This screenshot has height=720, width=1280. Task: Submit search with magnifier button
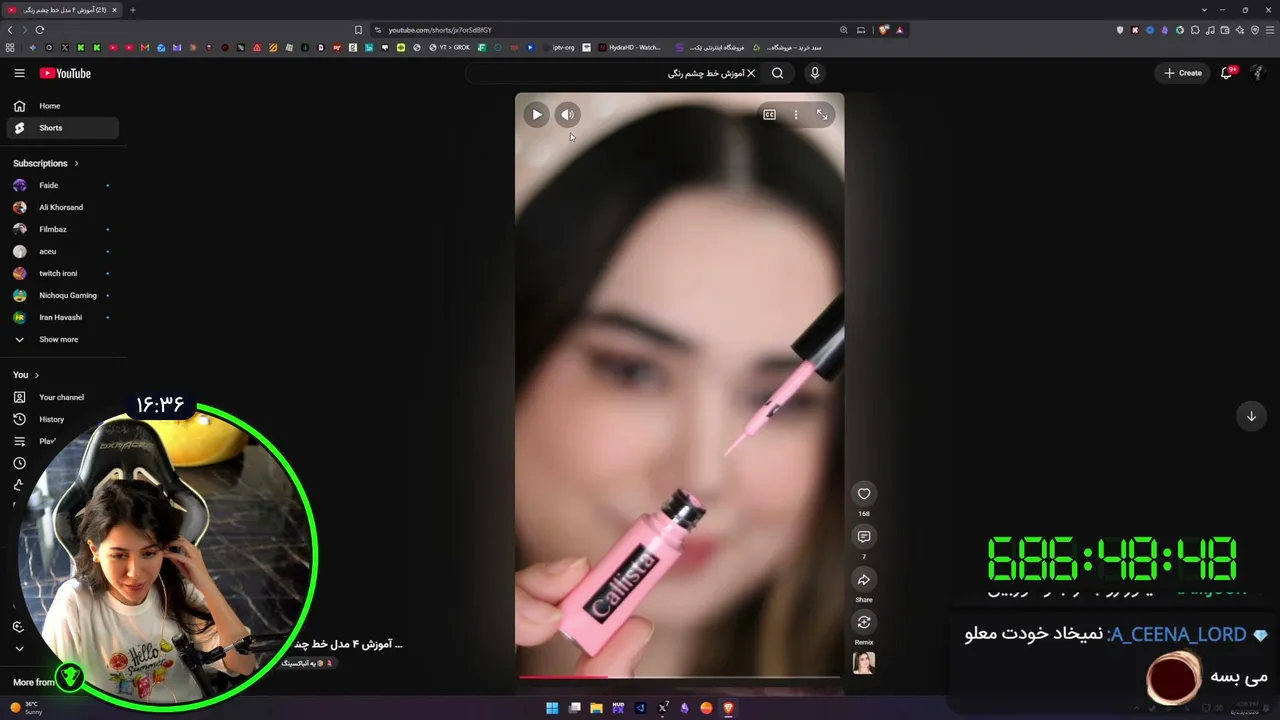(777, 73)
